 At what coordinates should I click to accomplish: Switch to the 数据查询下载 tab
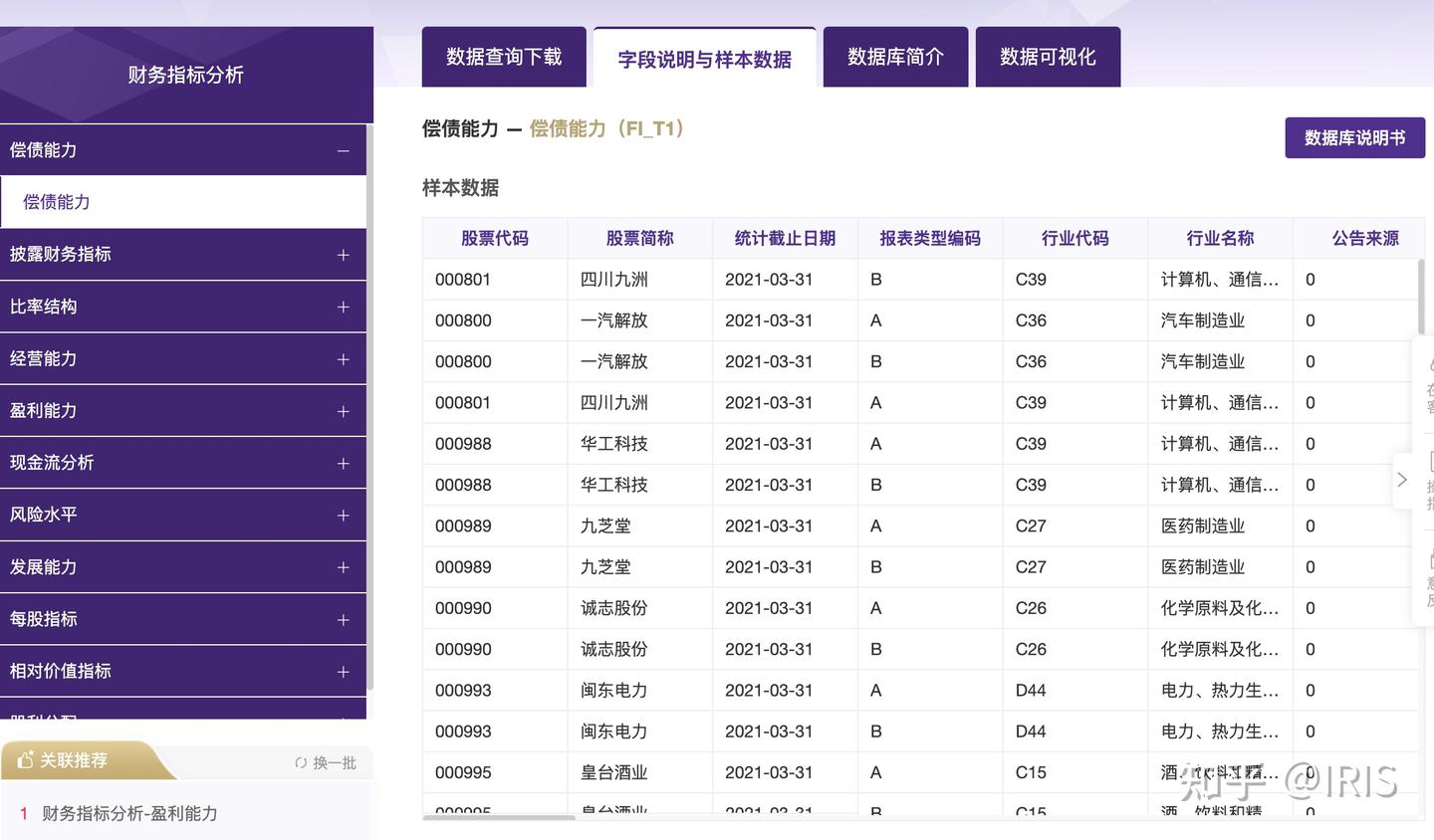pos(504,57)
